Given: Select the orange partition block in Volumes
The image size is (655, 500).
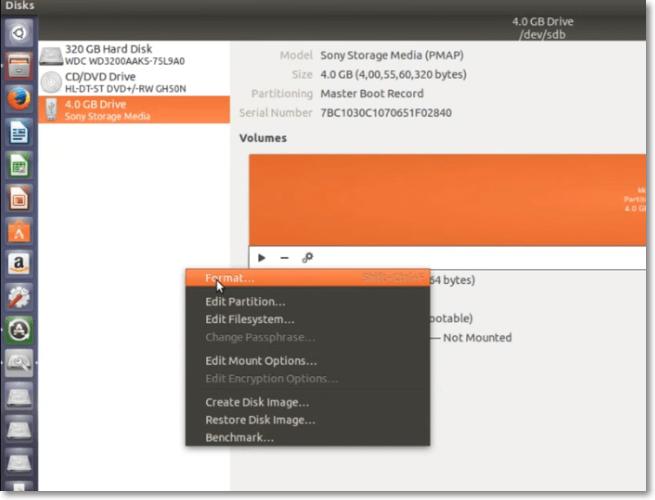Looking at the screenshot, I should tap(447, 200).
